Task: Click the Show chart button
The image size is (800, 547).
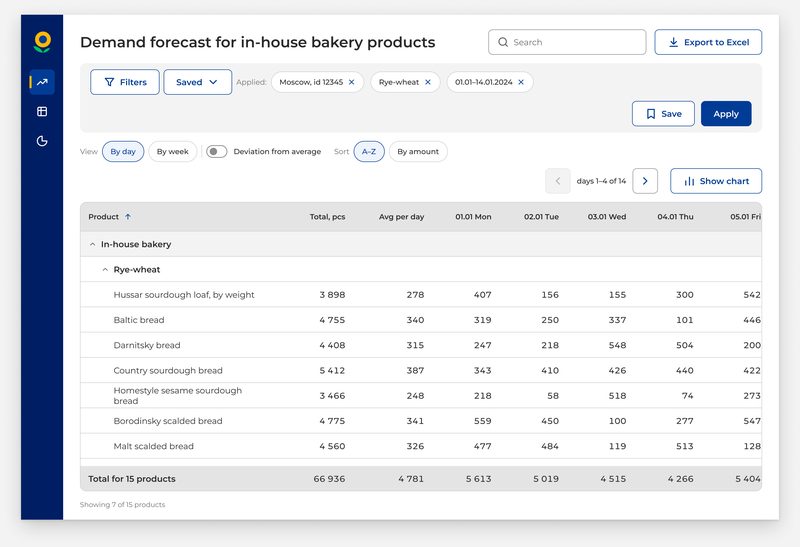Action: [716, 181]
